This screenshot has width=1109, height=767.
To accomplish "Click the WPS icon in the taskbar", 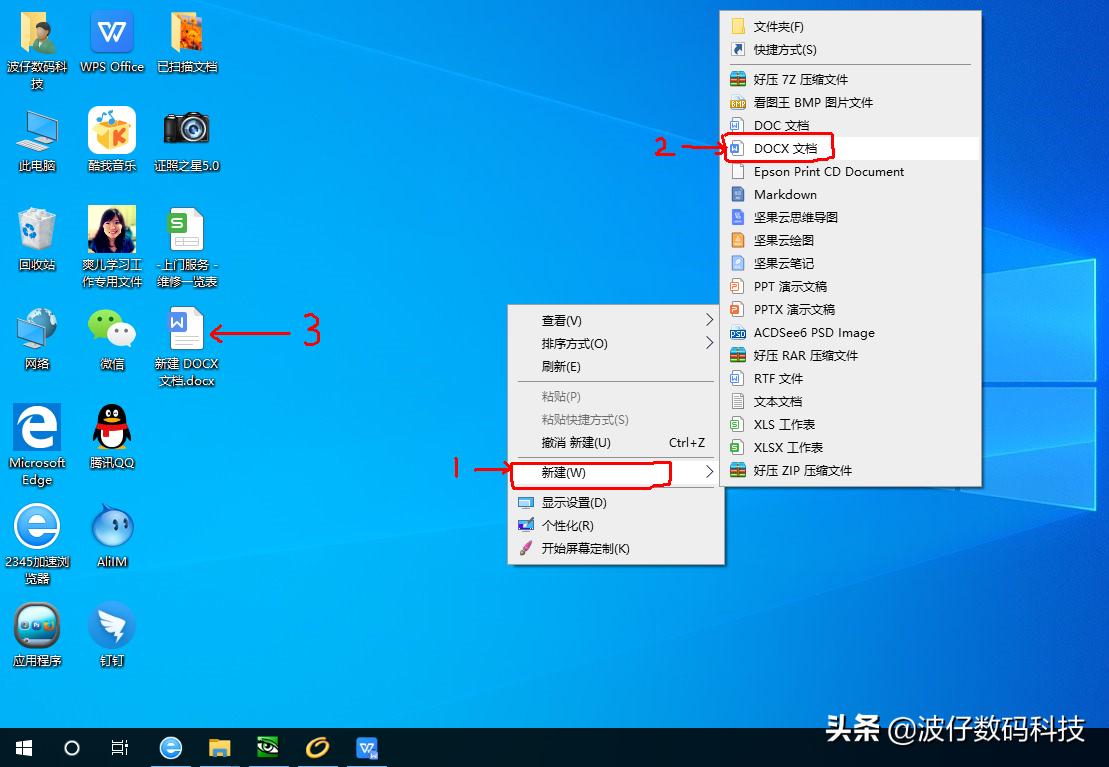I will (366, 747).
